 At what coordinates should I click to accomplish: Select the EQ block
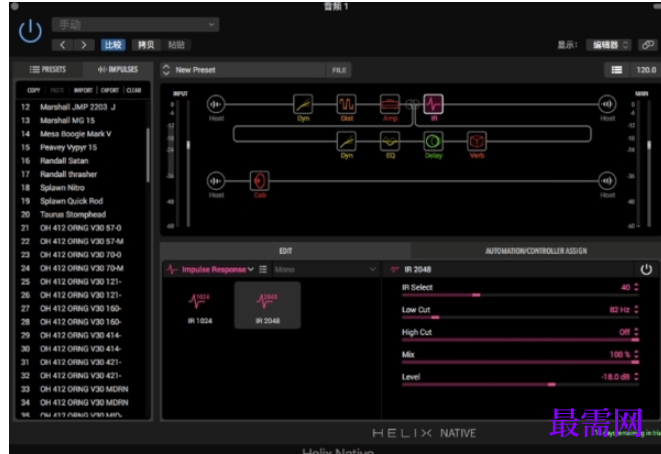click(390, 142)
